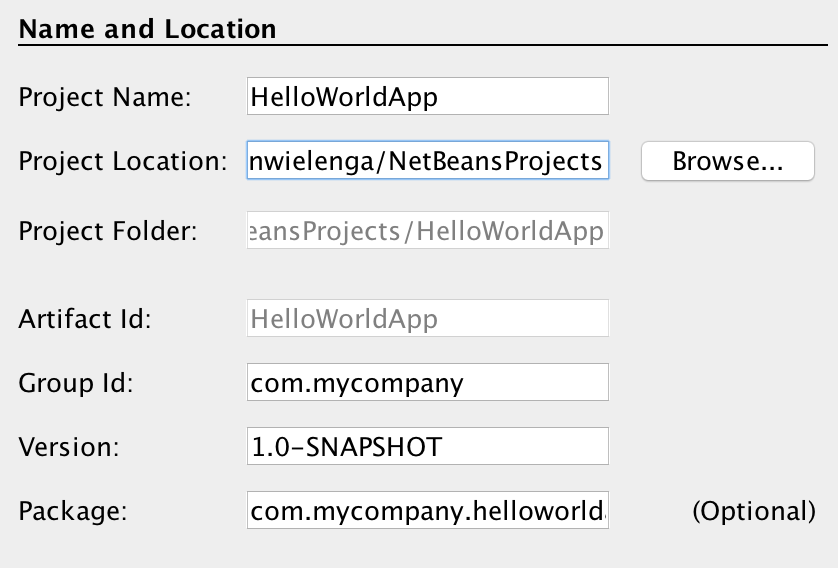Focus the Group Id input box
The image size is (838, 568).
(x=427, y=383)
